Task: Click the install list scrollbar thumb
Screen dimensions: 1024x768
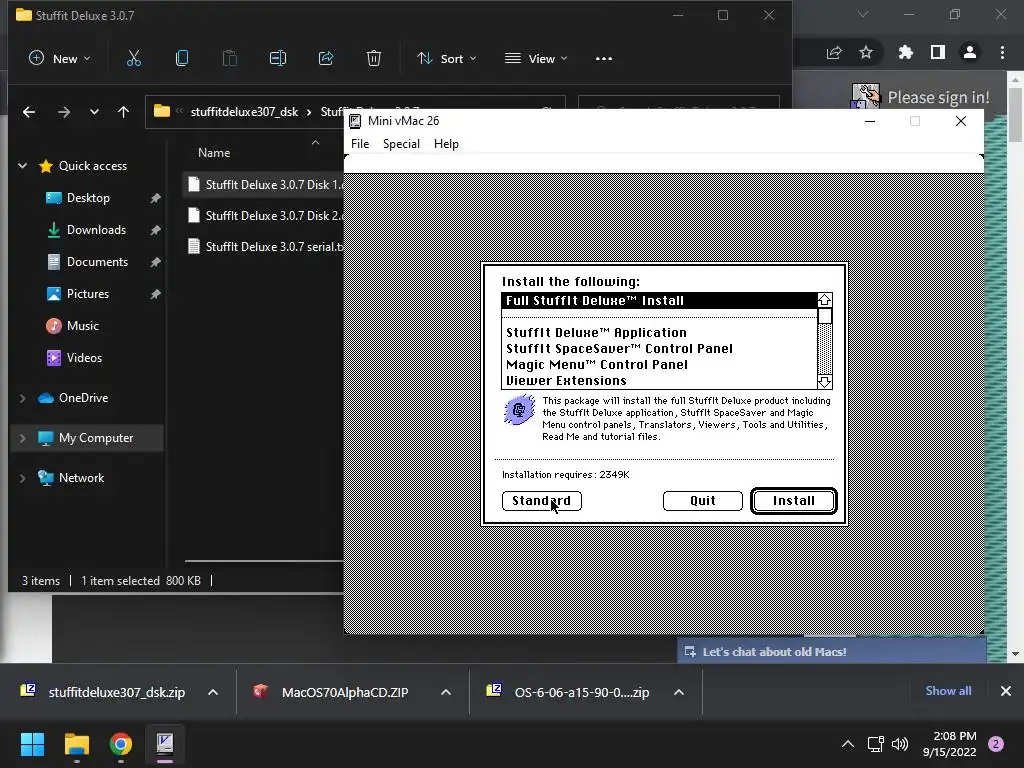Action: point(825,316)
